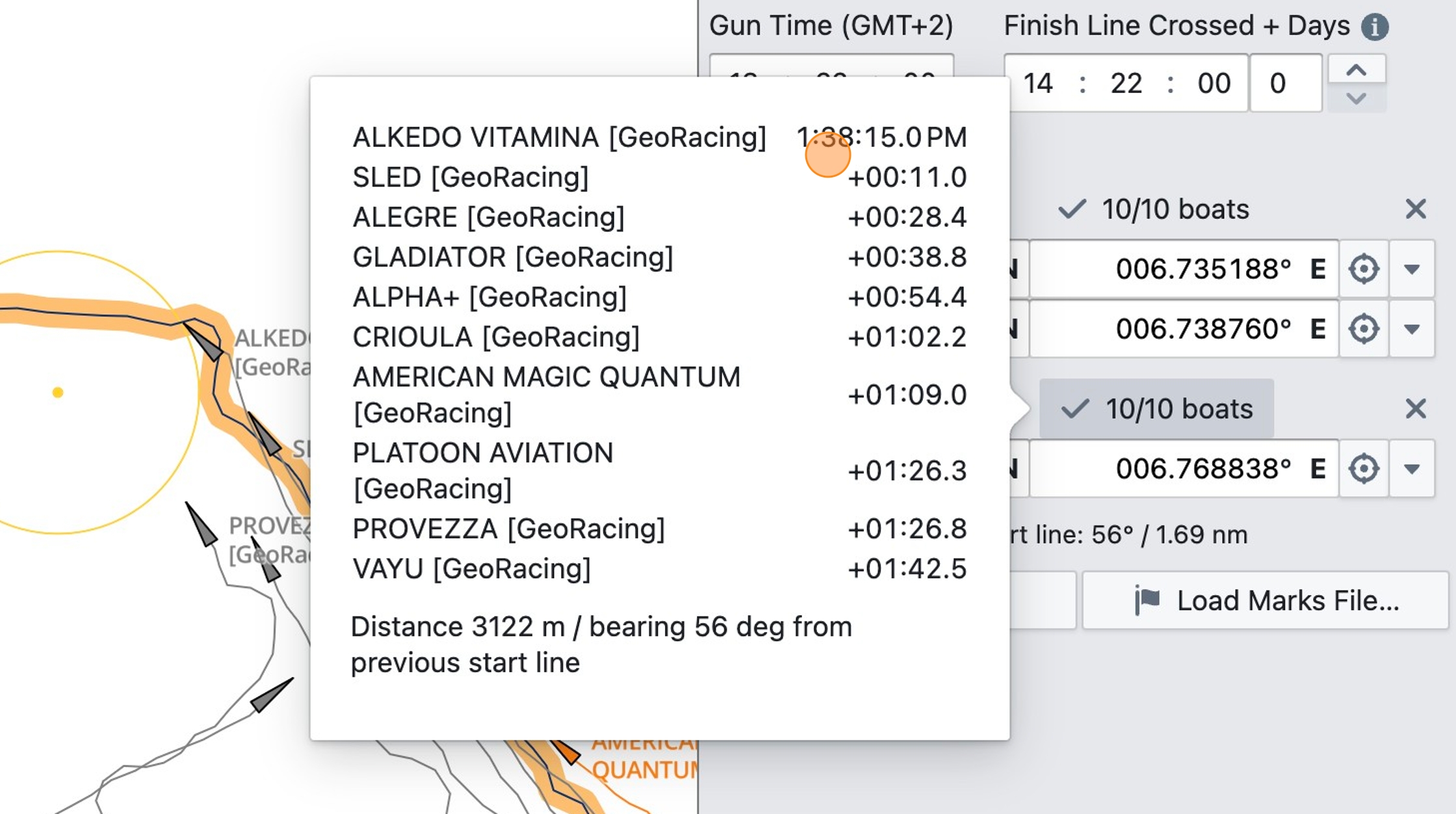Remove the first 10/10 boats mark
1456x814 pixels.
pos(1416,209)
